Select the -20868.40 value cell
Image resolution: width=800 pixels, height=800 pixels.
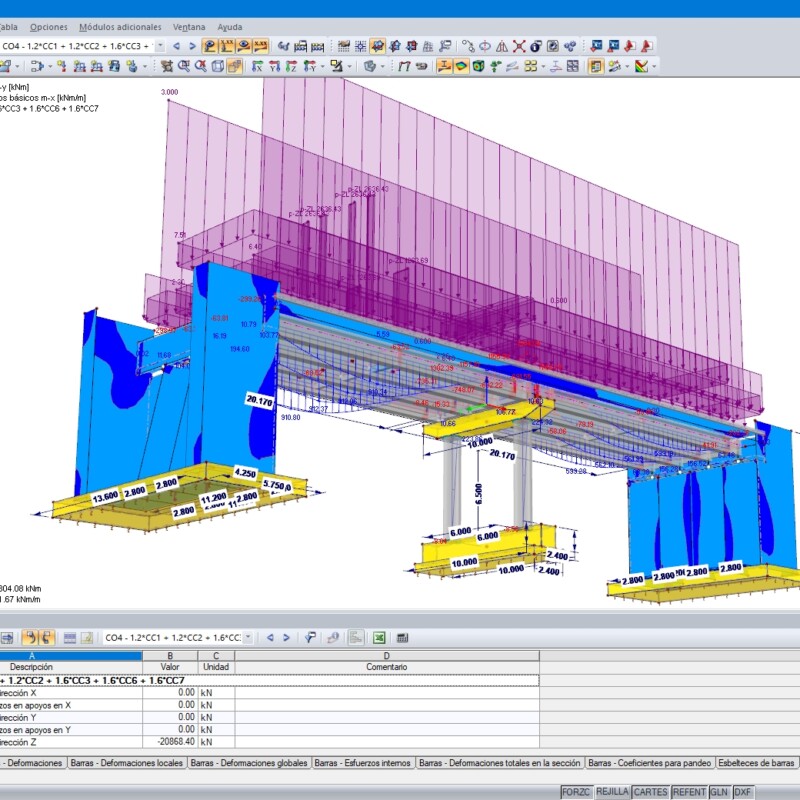[x=170, y=742]
